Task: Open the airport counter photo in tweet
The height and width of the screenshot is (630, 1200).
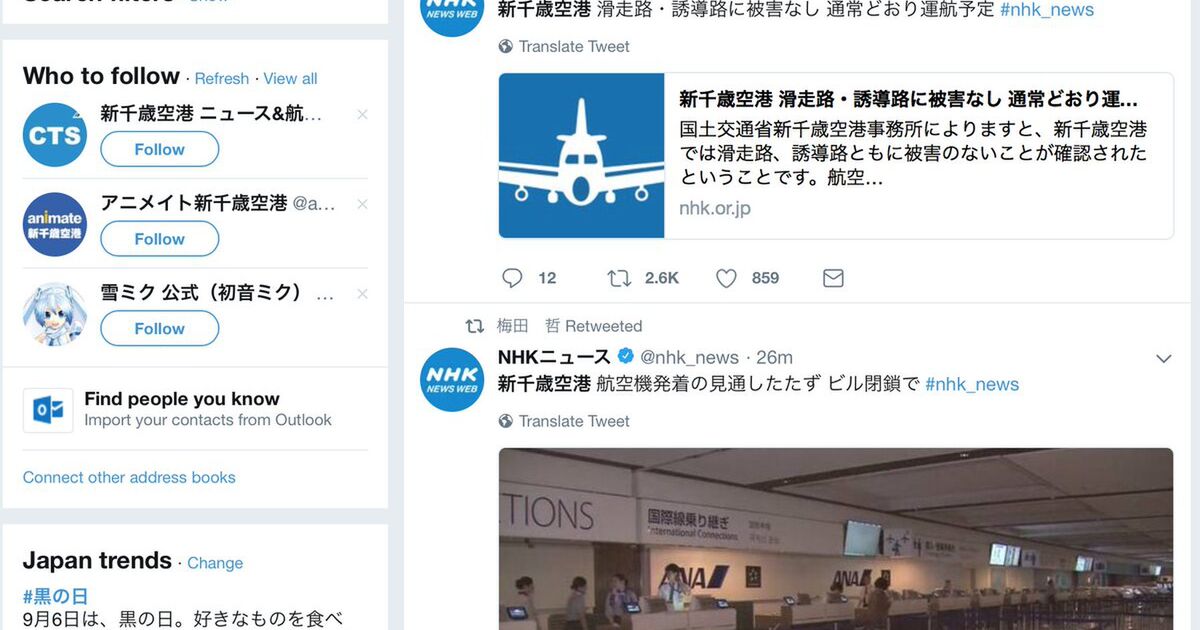Action: (836, 539)
